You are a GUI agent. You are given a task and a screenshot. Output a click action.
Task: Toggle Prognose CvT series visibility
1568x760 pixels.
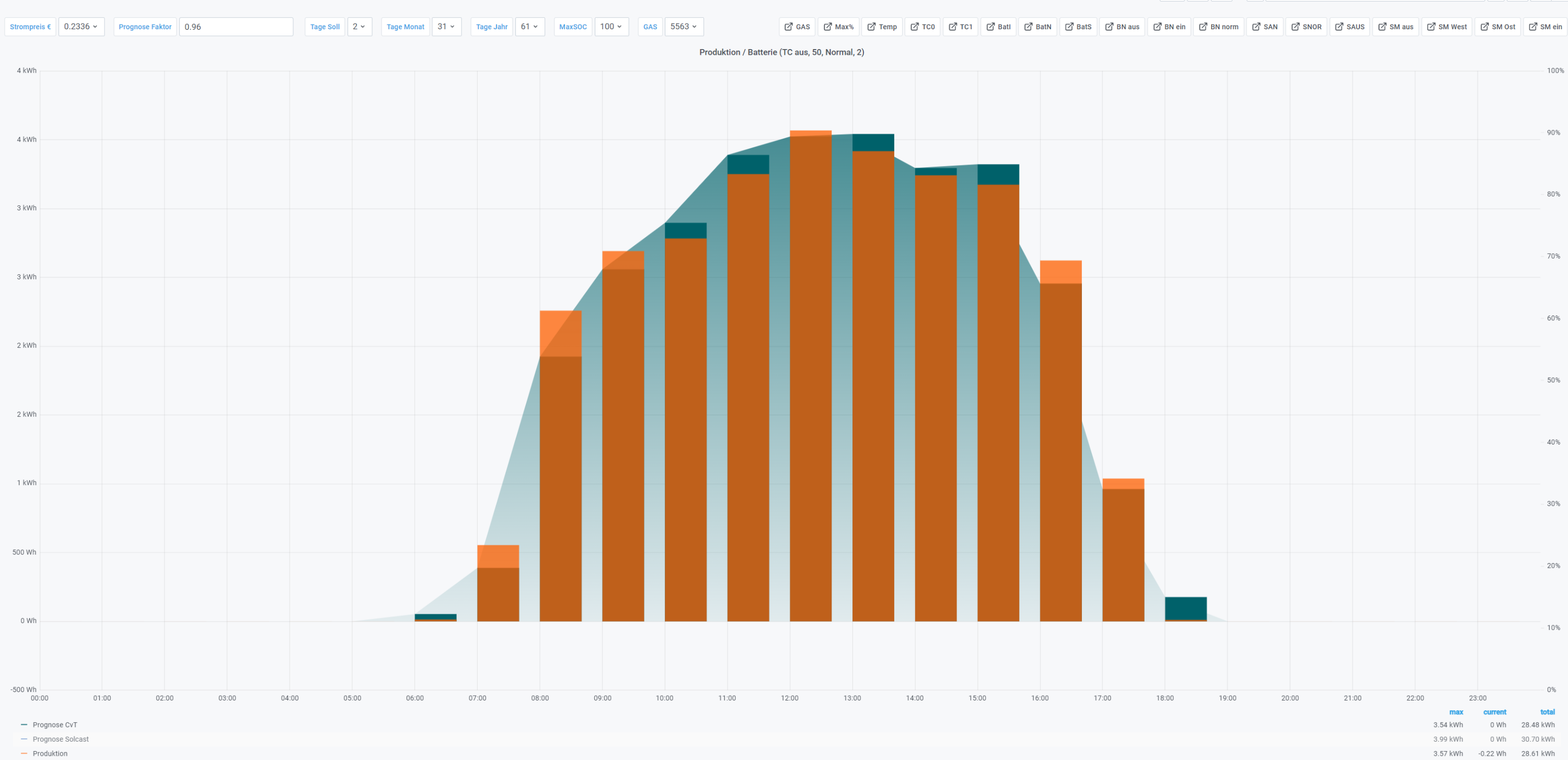point(55,724)
